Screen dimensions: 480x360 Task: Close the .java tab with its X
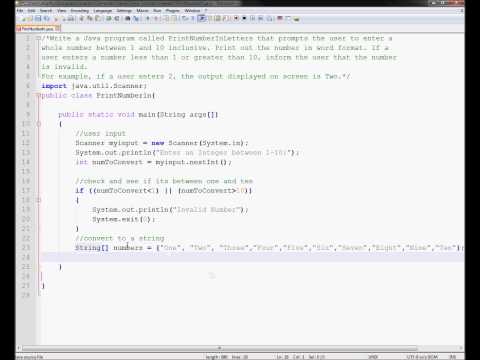(58, 29)
